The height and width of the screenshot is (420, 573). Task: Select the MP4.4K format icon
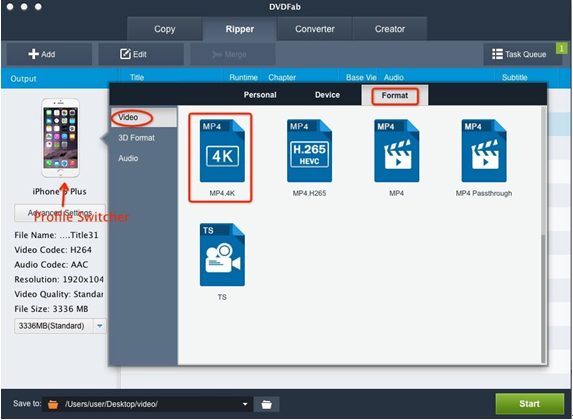(x=222, y=151)
